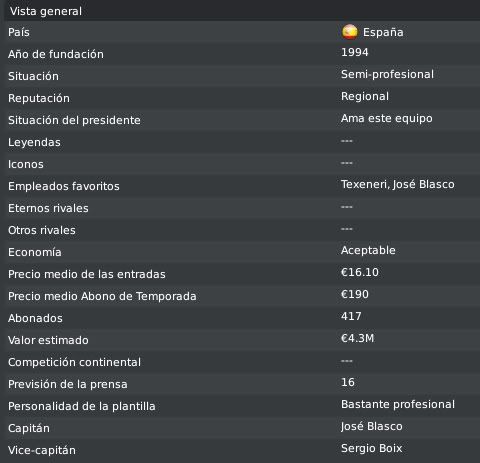
Task: Click the Spain flag icon
Action: 350,32
